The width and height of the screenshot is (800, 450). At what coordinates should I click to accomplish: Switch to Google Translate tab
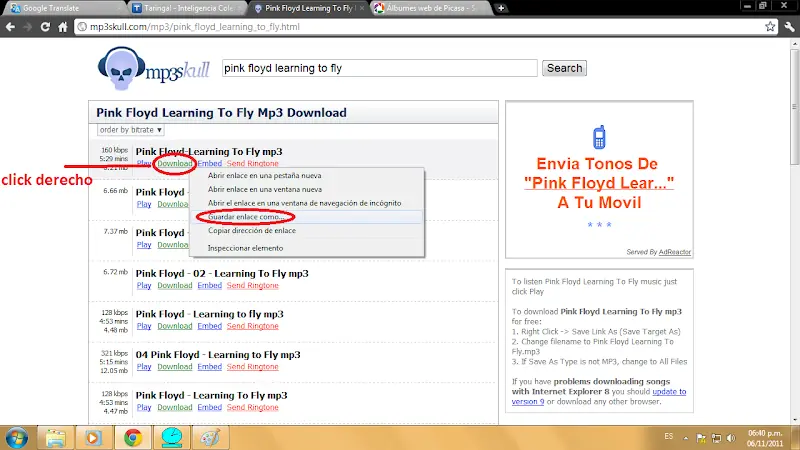point(64,8)
